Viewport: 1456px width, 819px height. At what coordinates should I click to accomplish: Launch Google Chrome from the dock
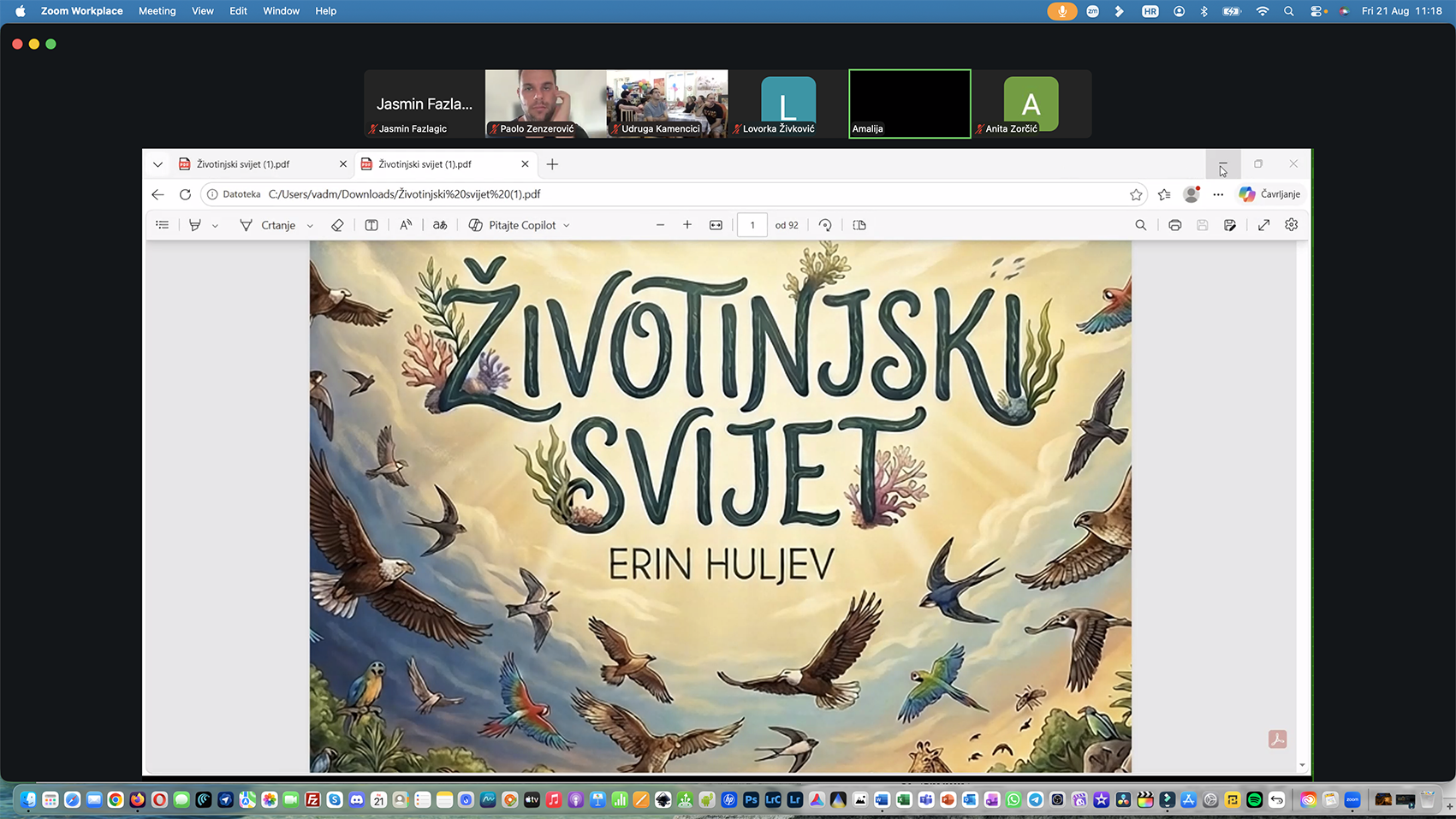pyautogui.click(x=116, y=799)
